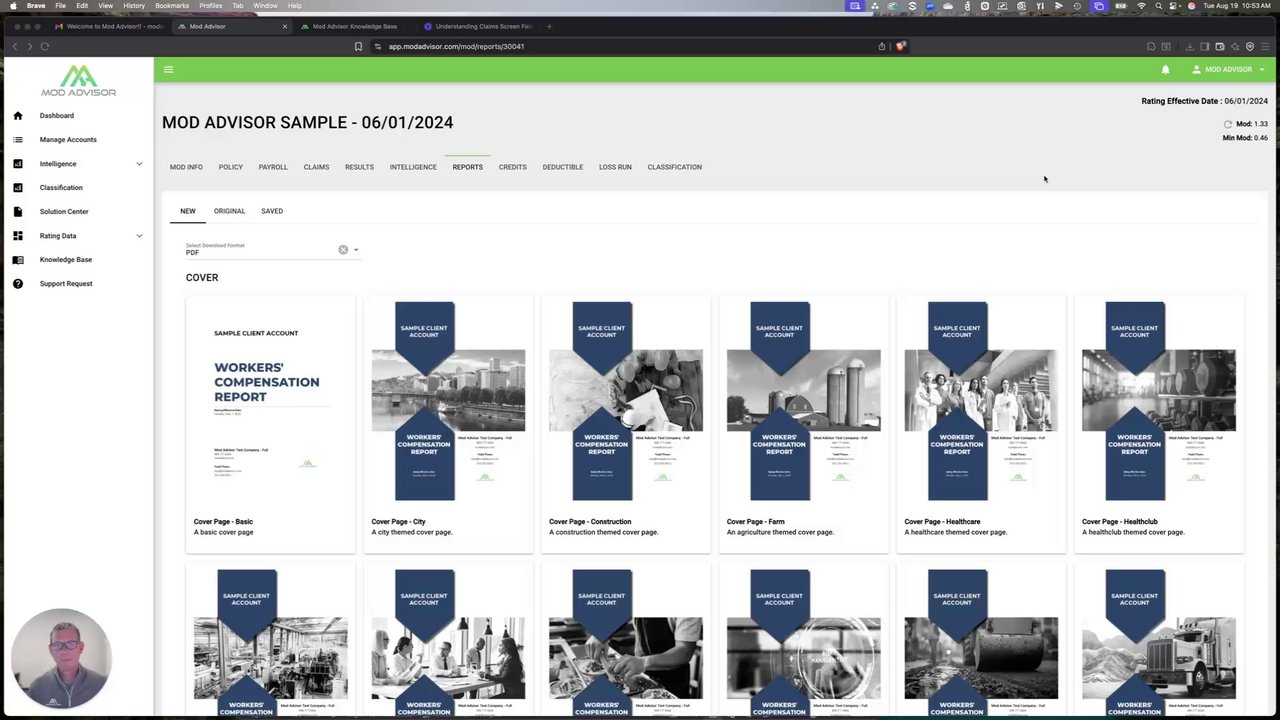Reload the page in the browser
Screen dimensions: 1280x720
click(45, 46)
